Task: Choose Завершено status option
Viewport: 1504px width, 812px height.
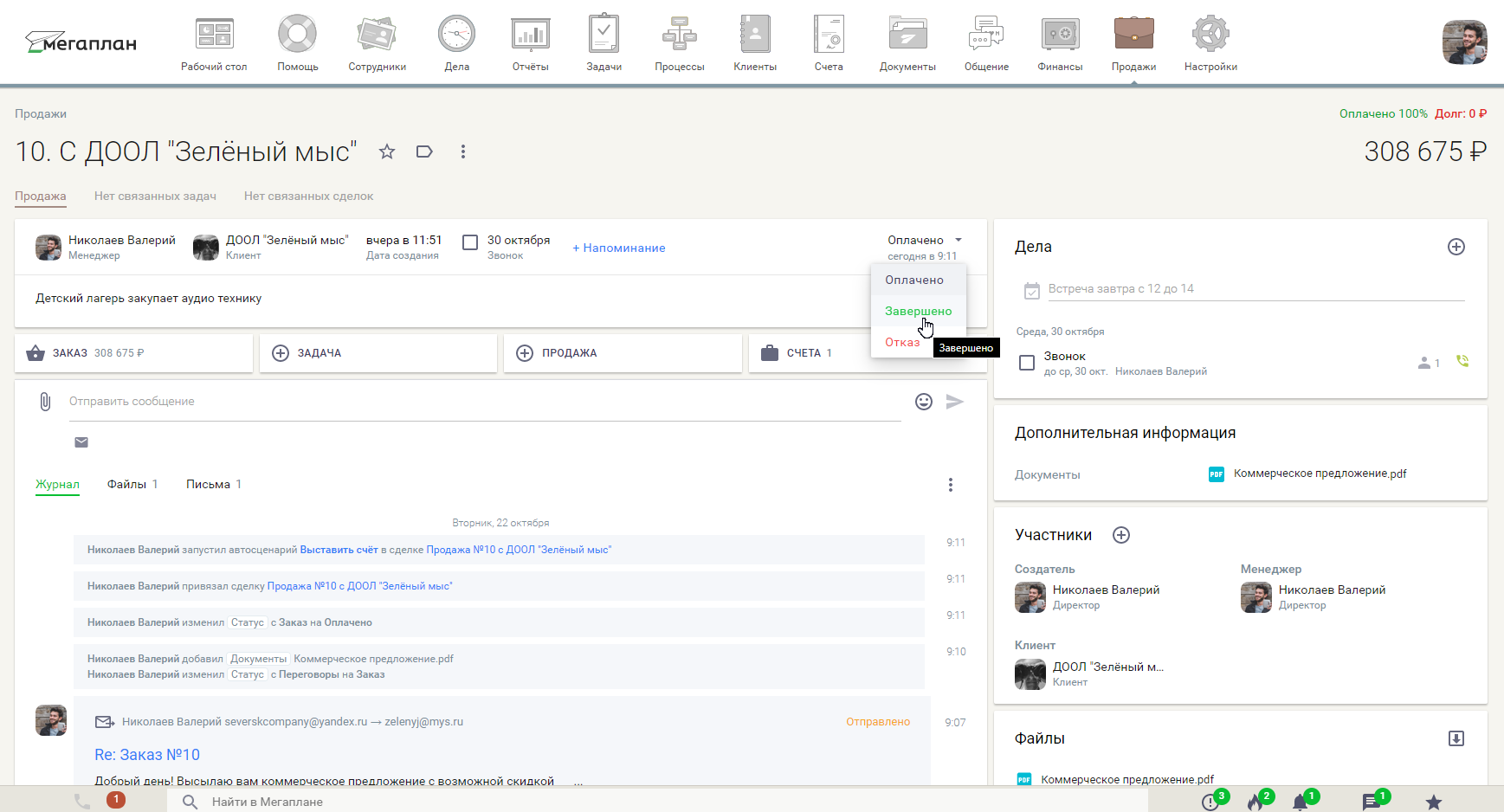Action: point(918,311)
